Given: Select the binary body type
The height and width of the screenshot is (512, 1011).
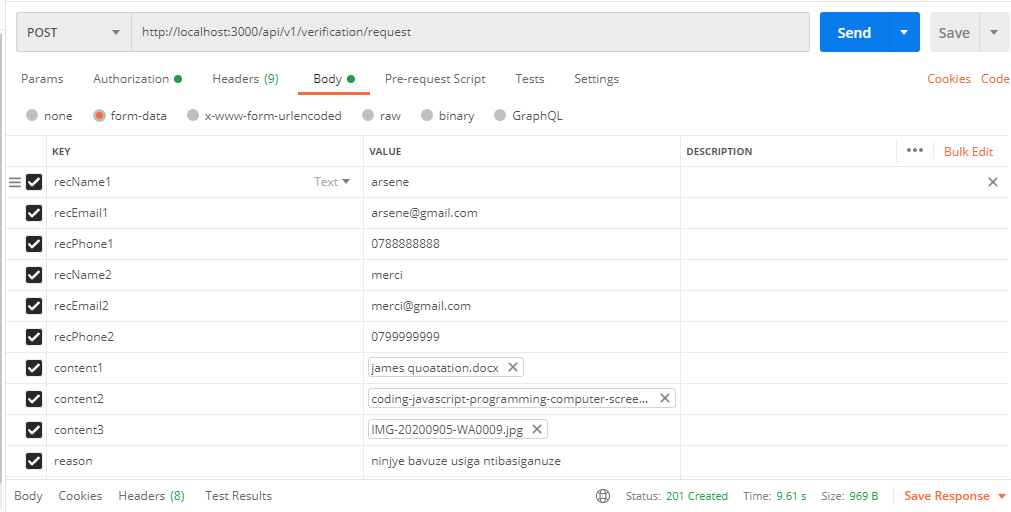Looking at the screenshot, I should pyautogui.click(x=427, y=115).
